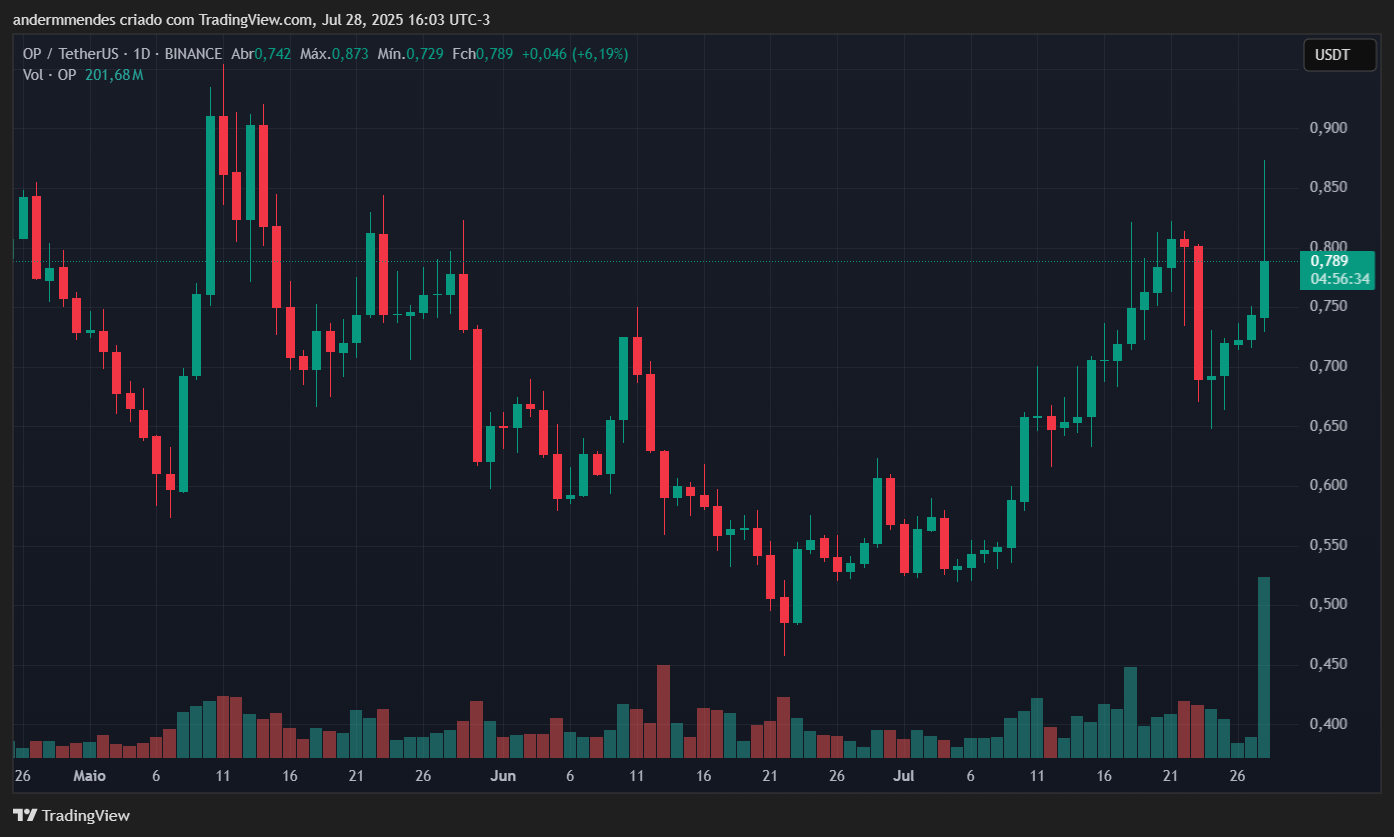Screen dimensions: 1394x837
Task: Click the 04:56:34 candle countdown timer
Action: click(1339, 279)
